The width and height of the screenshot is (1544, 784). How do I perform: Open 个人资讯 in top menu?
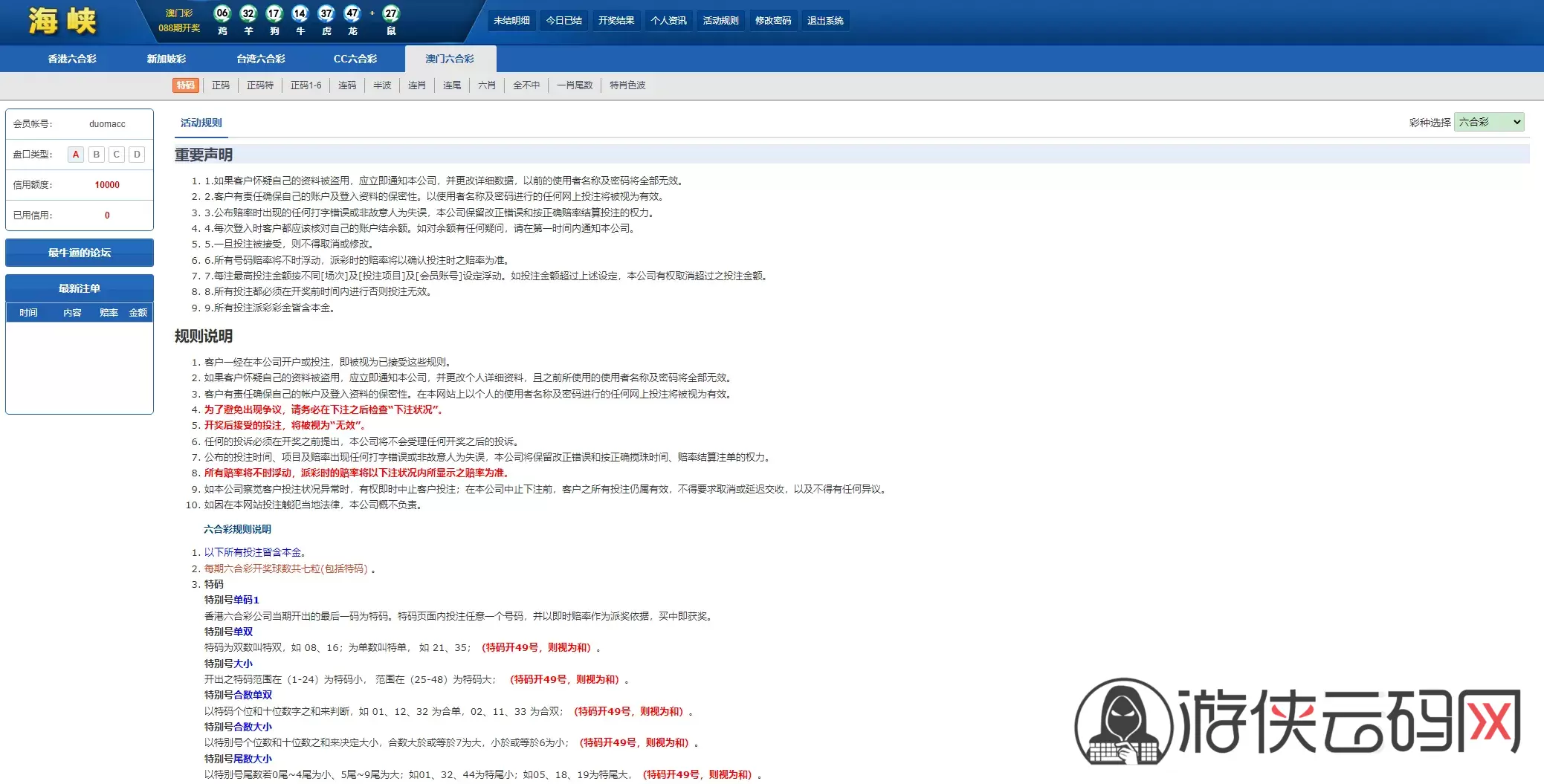[668, 21]
